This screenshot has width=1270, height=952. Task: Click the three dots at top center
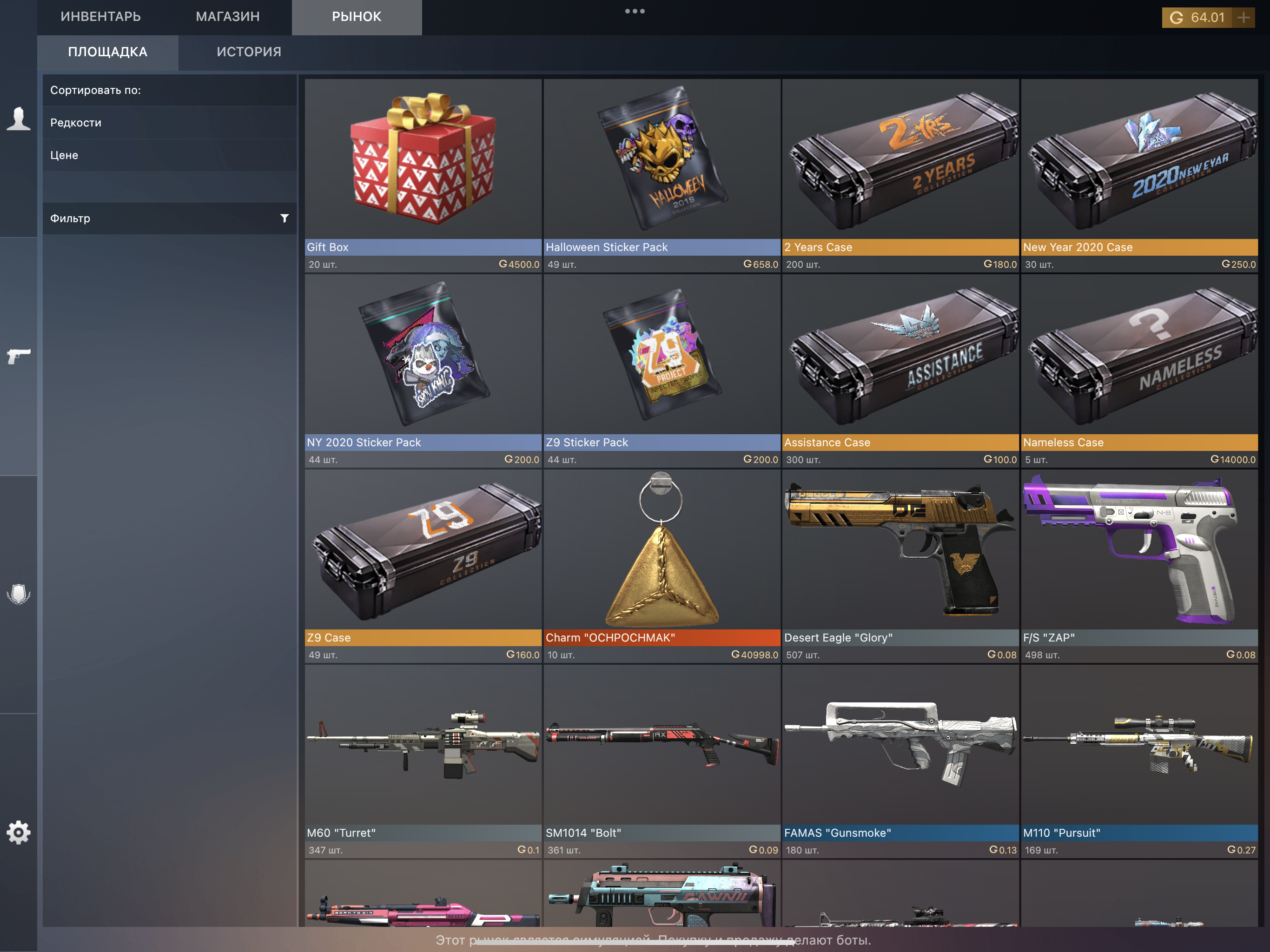pos(635,11)
